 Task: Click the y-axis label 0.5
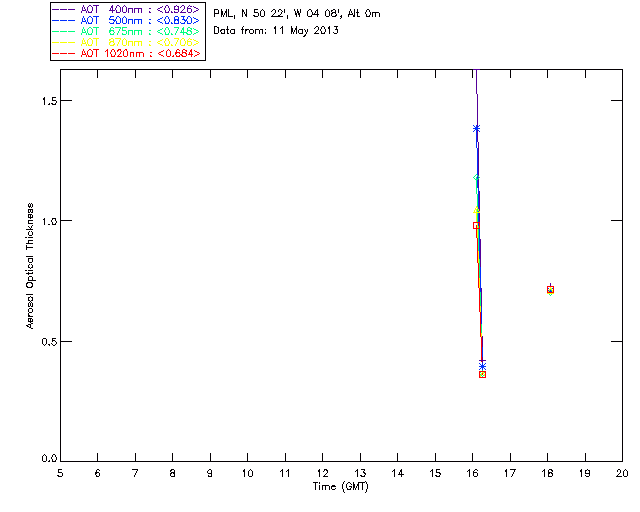point(48,341)
